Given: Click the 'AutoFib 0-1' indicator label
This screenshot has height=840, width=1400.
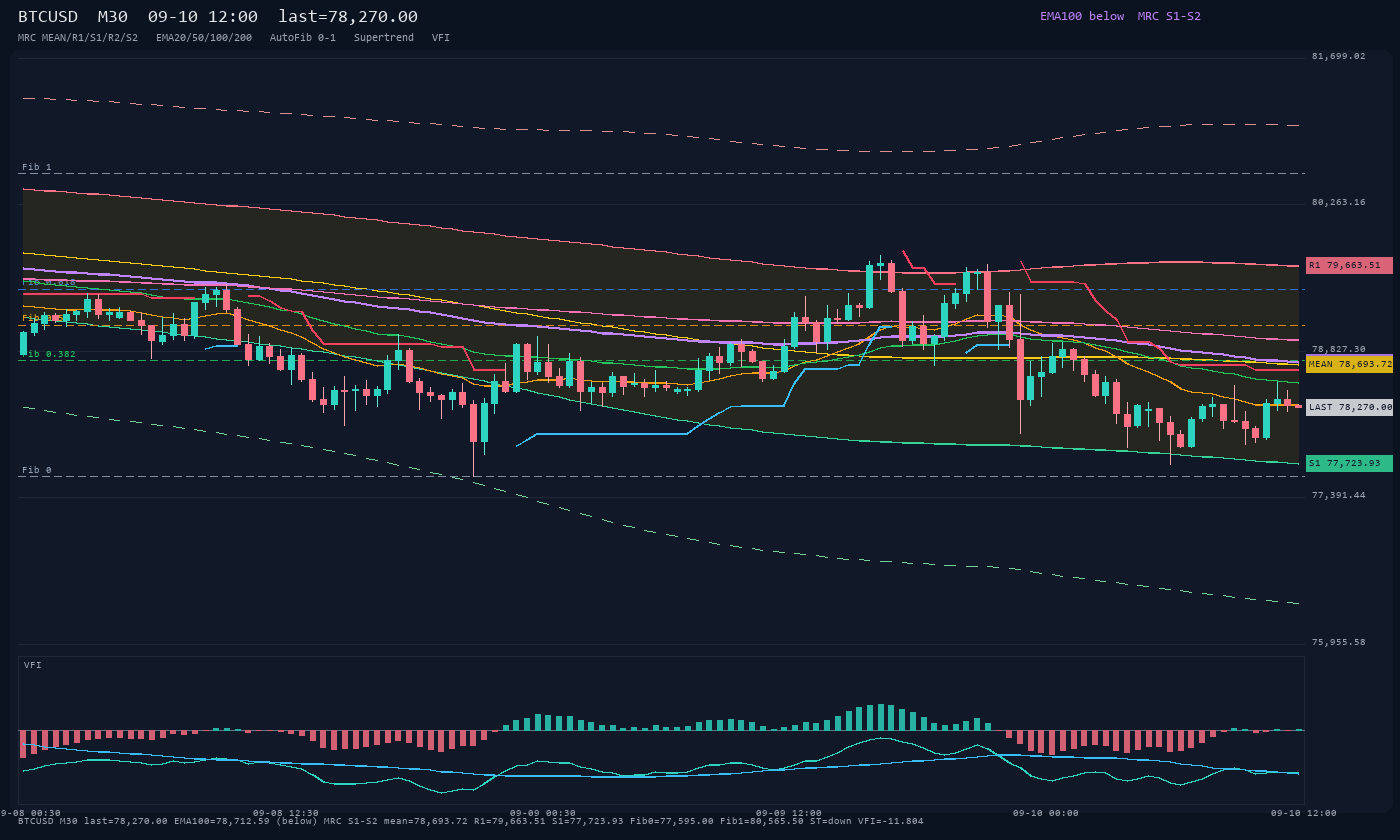Looking at the screenshot, I should coord(303,37).
